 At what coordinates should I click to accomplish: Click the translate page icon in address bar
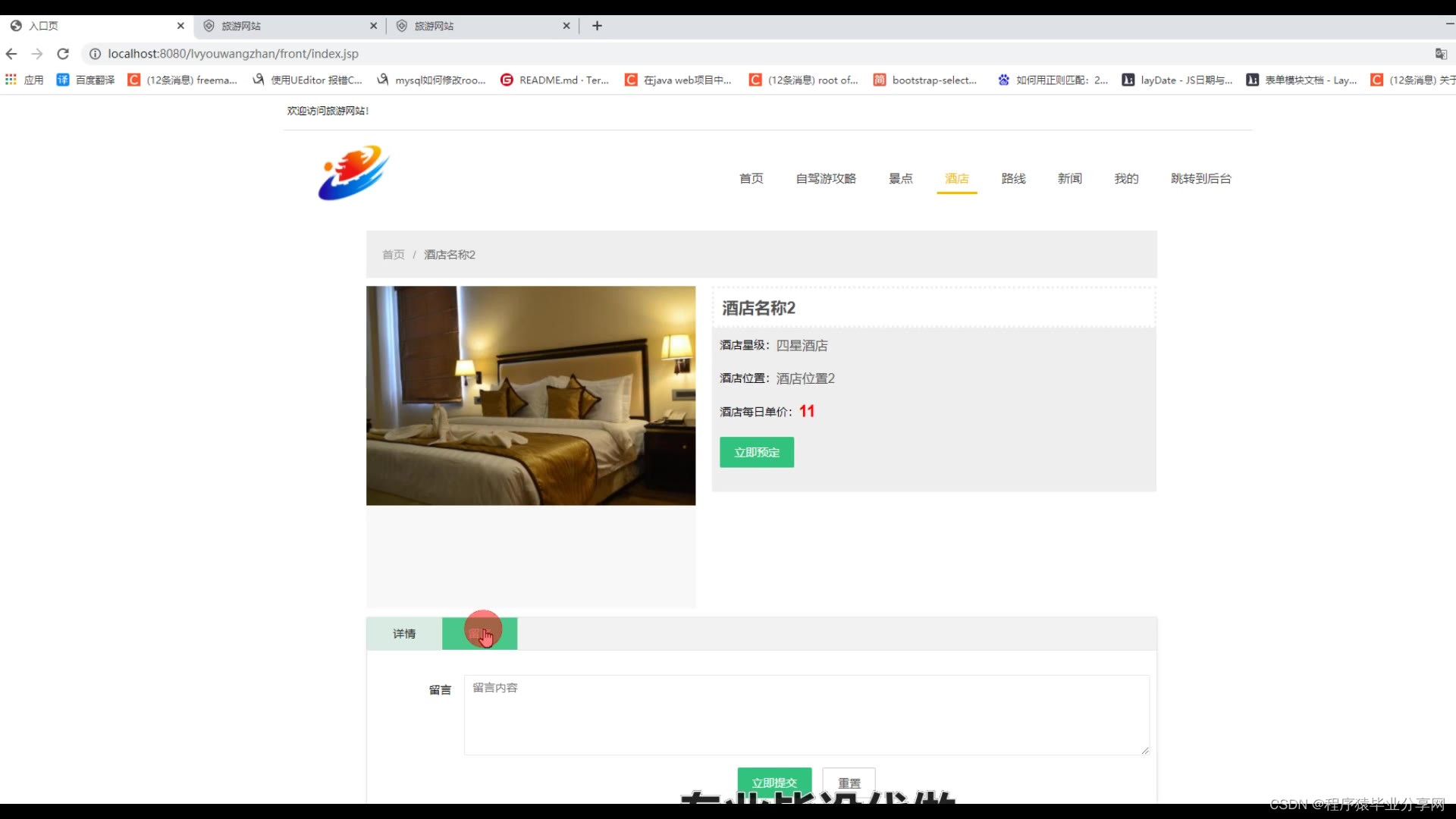1440,54
